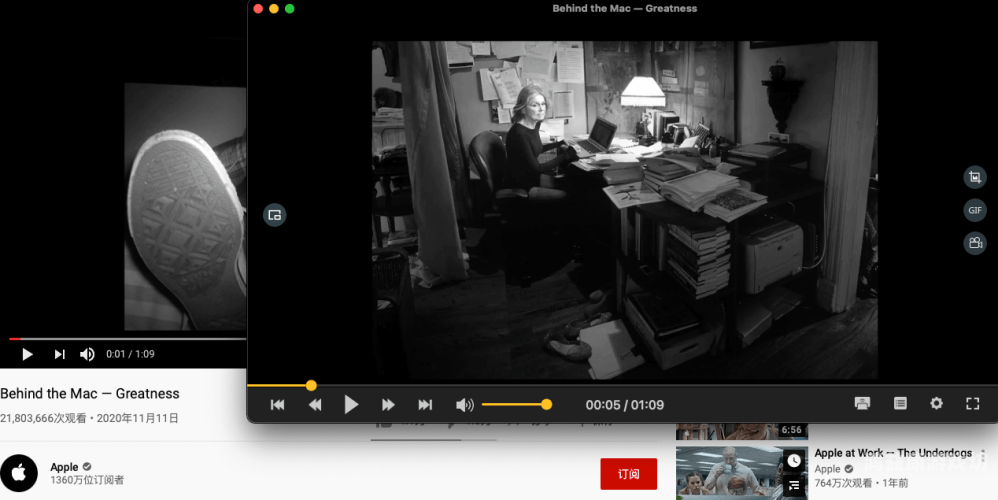Mute the YouTube video speaker icon

click(87, 354)
